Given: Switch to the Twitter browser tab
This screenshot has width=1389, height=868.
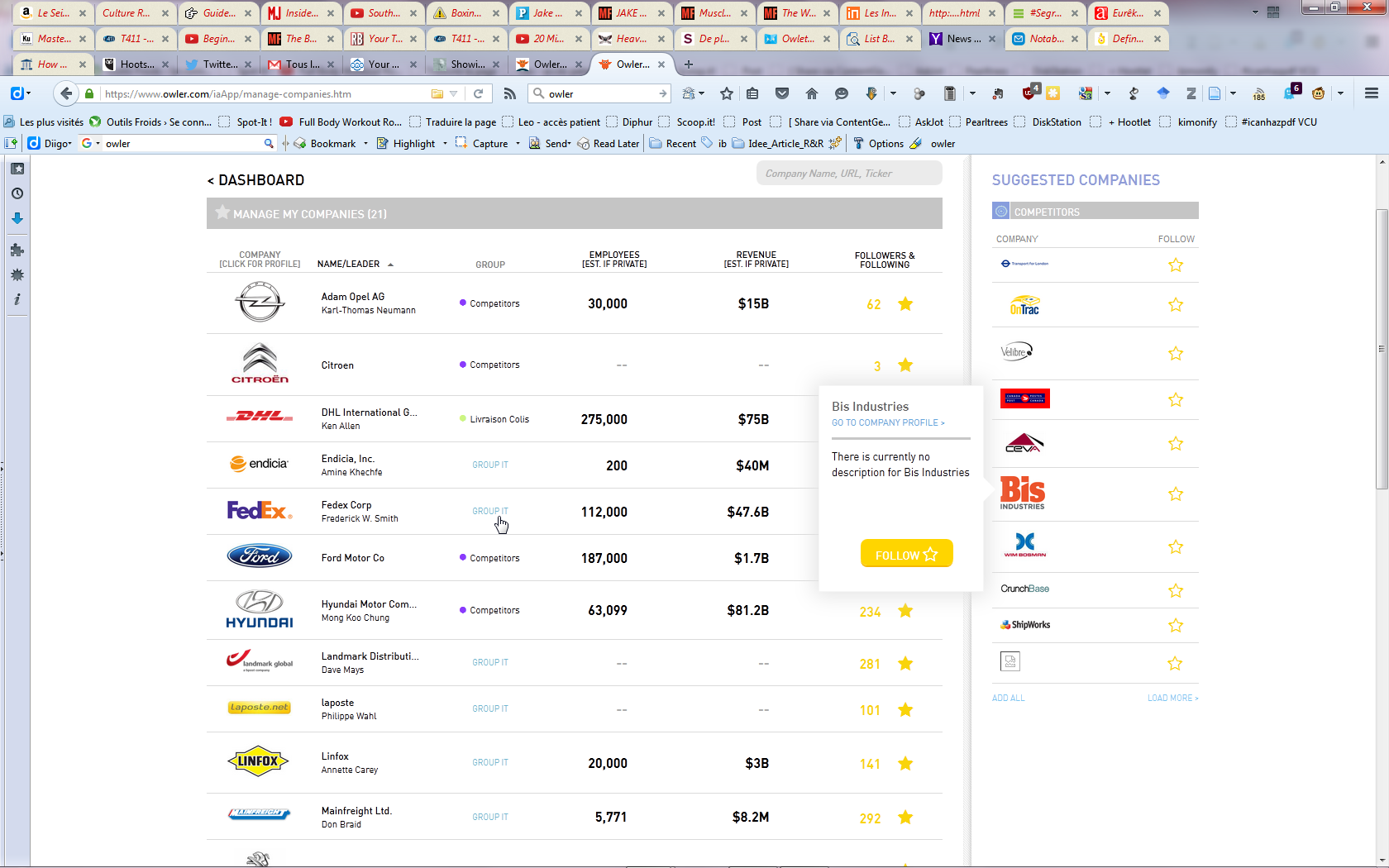Looking at the screenshot, I should [x=219, y=64].
